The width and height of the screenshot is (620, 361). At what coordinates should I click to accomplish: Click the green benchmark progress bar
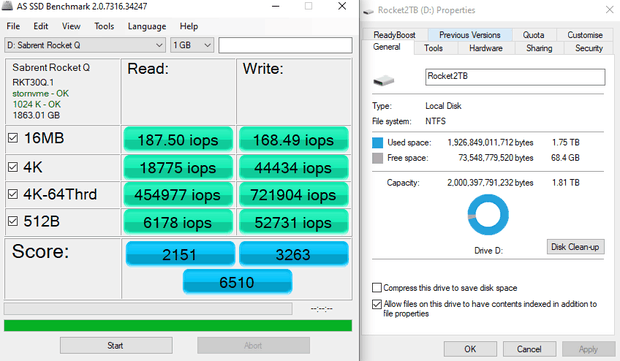pyautogui.click(x=178, y=325)
